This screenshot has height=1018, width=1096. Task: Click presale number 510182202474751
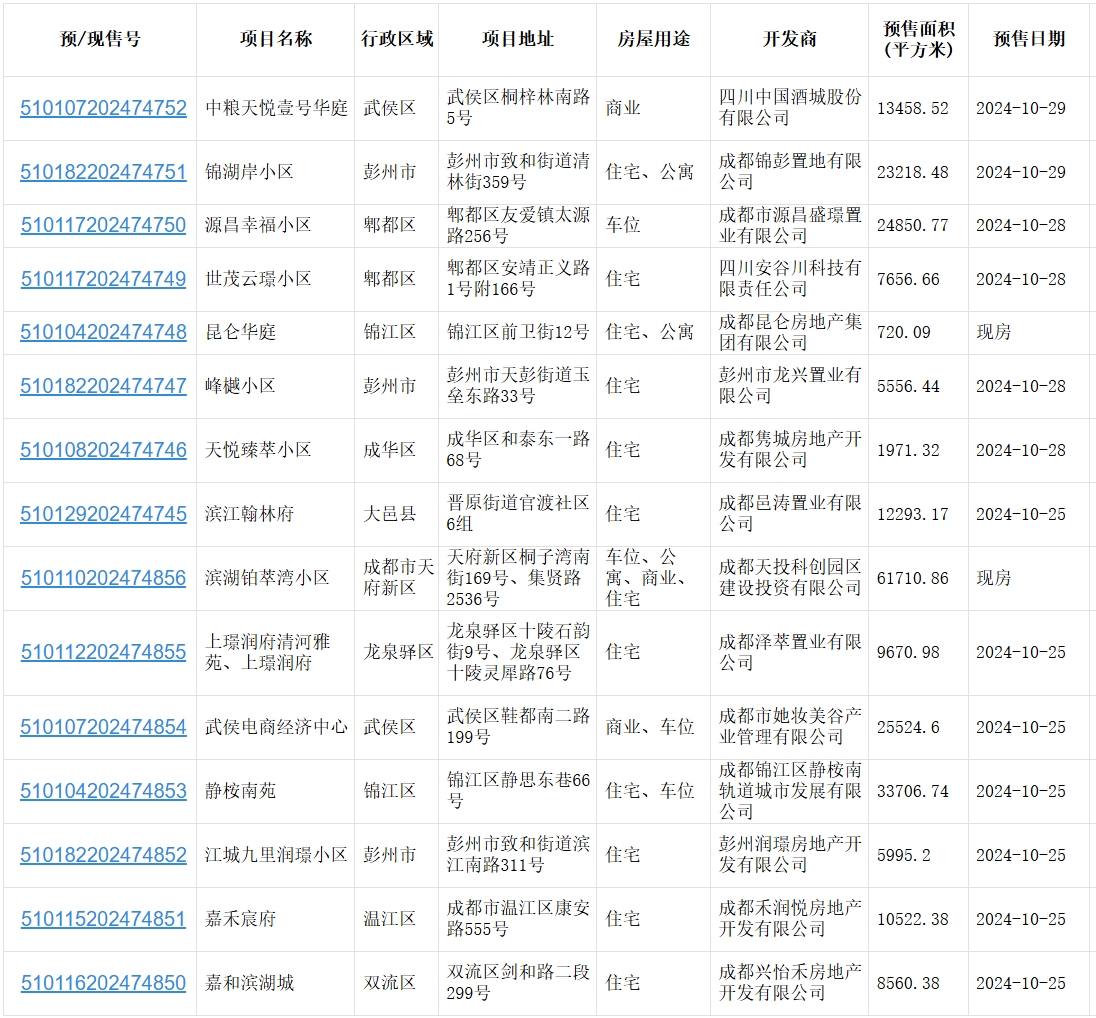point(103,172)
